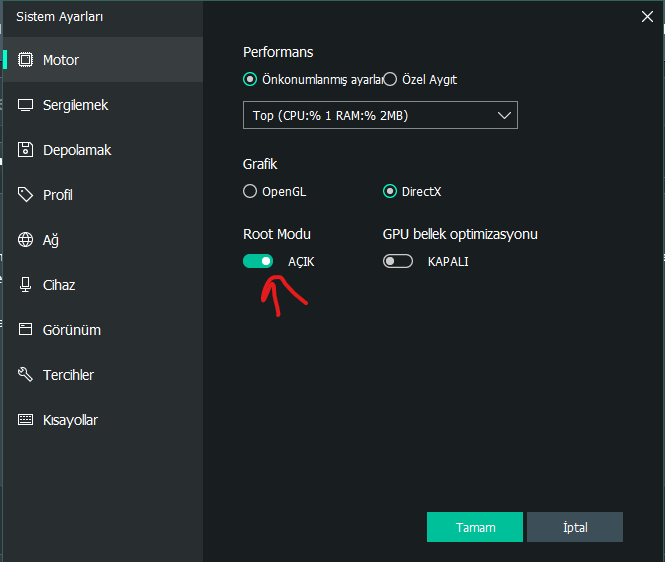Click the Tercihler wrench icon
Viewport: 665px width, 562px height.
tap(25, 375)
